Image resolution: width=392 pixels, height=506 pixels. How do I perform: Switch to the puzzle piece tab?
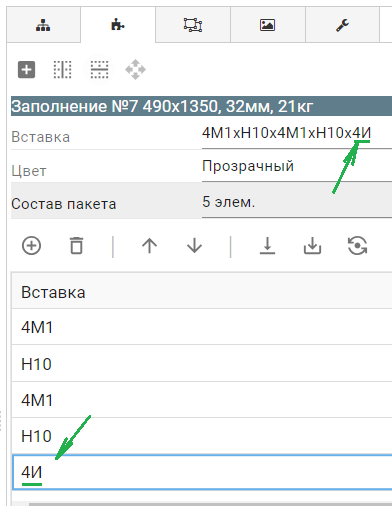(118, 25)
